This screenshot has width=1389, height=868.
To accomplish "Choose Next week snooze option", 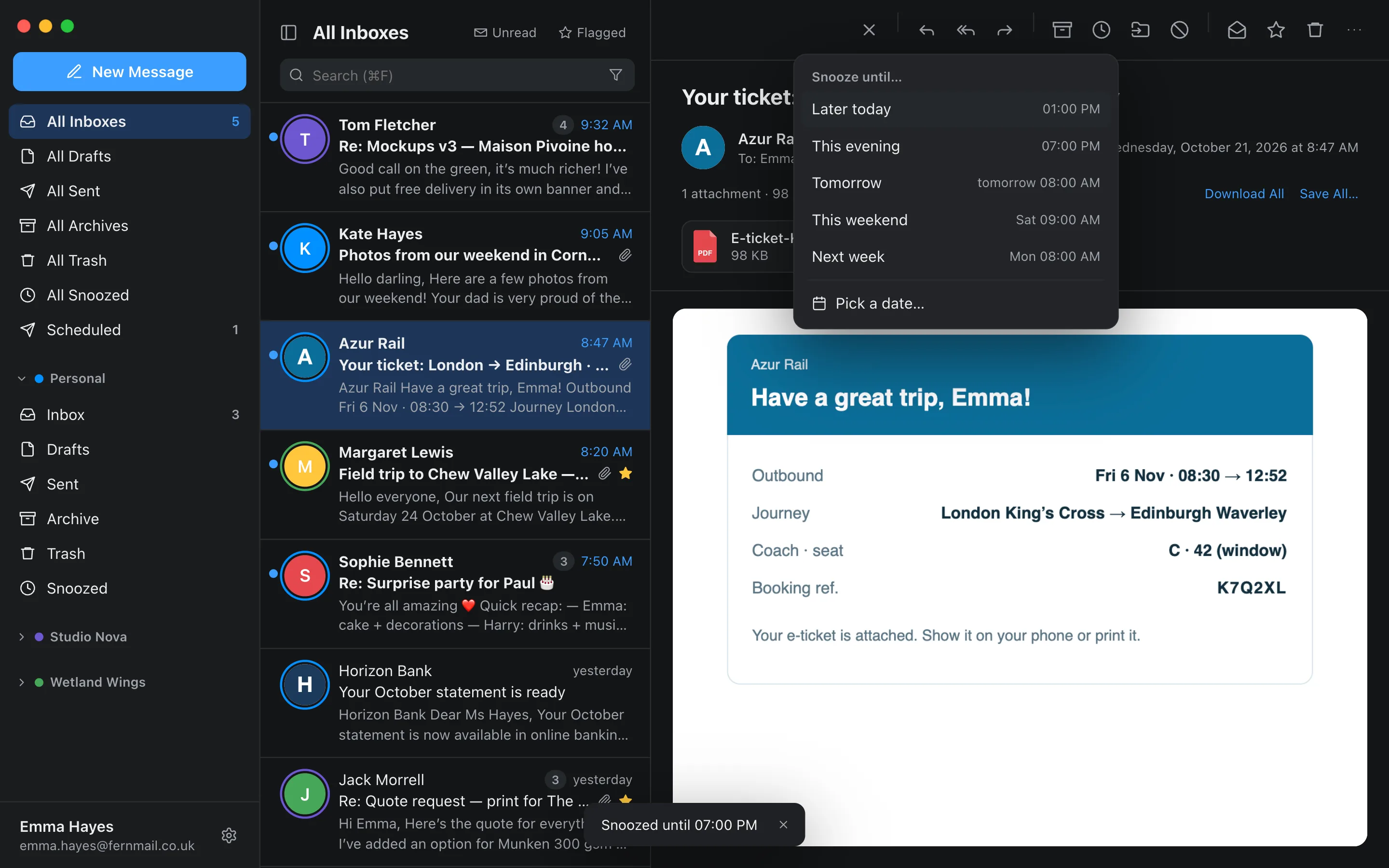I will point(955,257).
